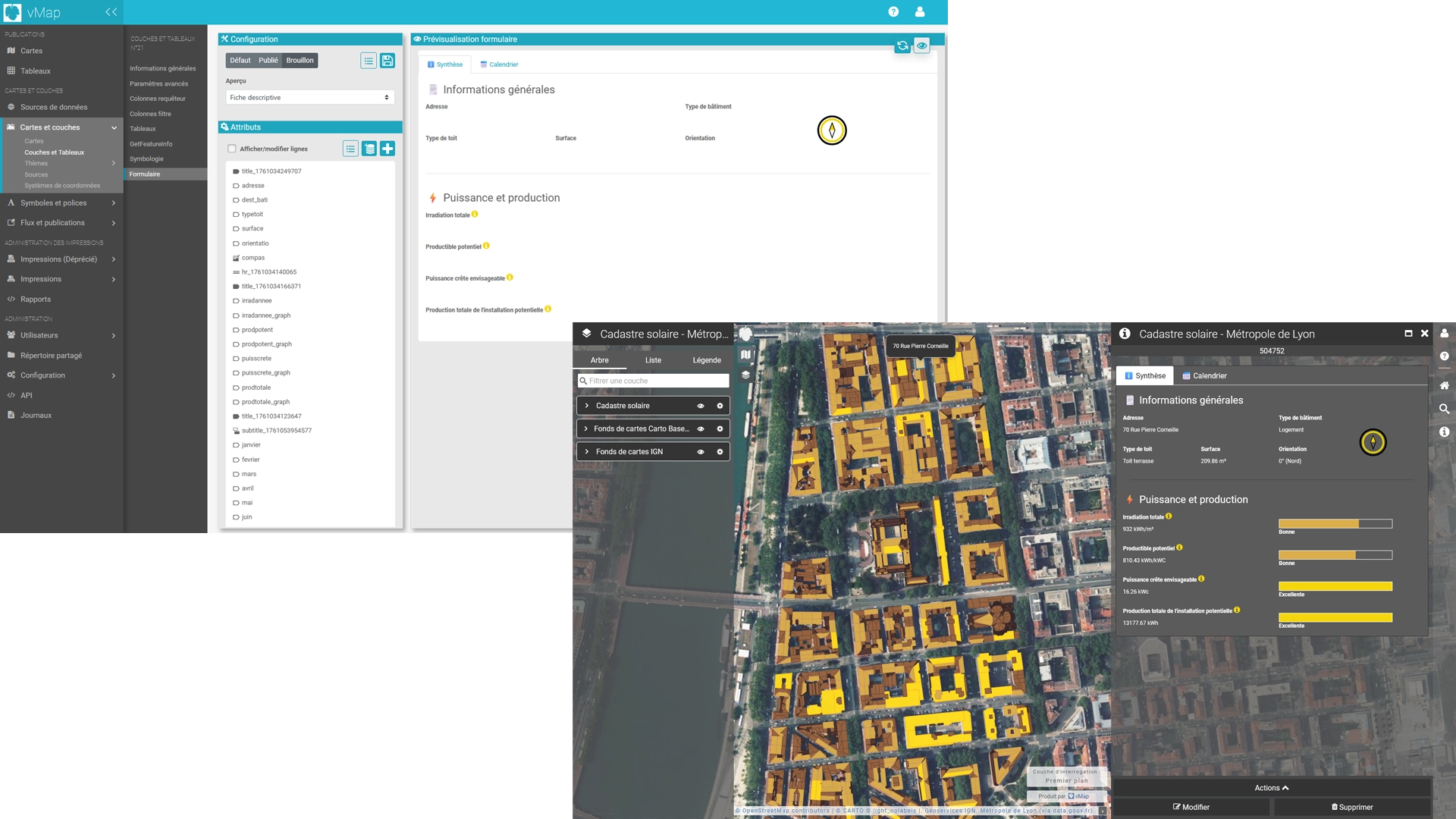Open settings gear for Cadastre solaire layer
The image size is (1456, 819).
[x=720, y=406]
